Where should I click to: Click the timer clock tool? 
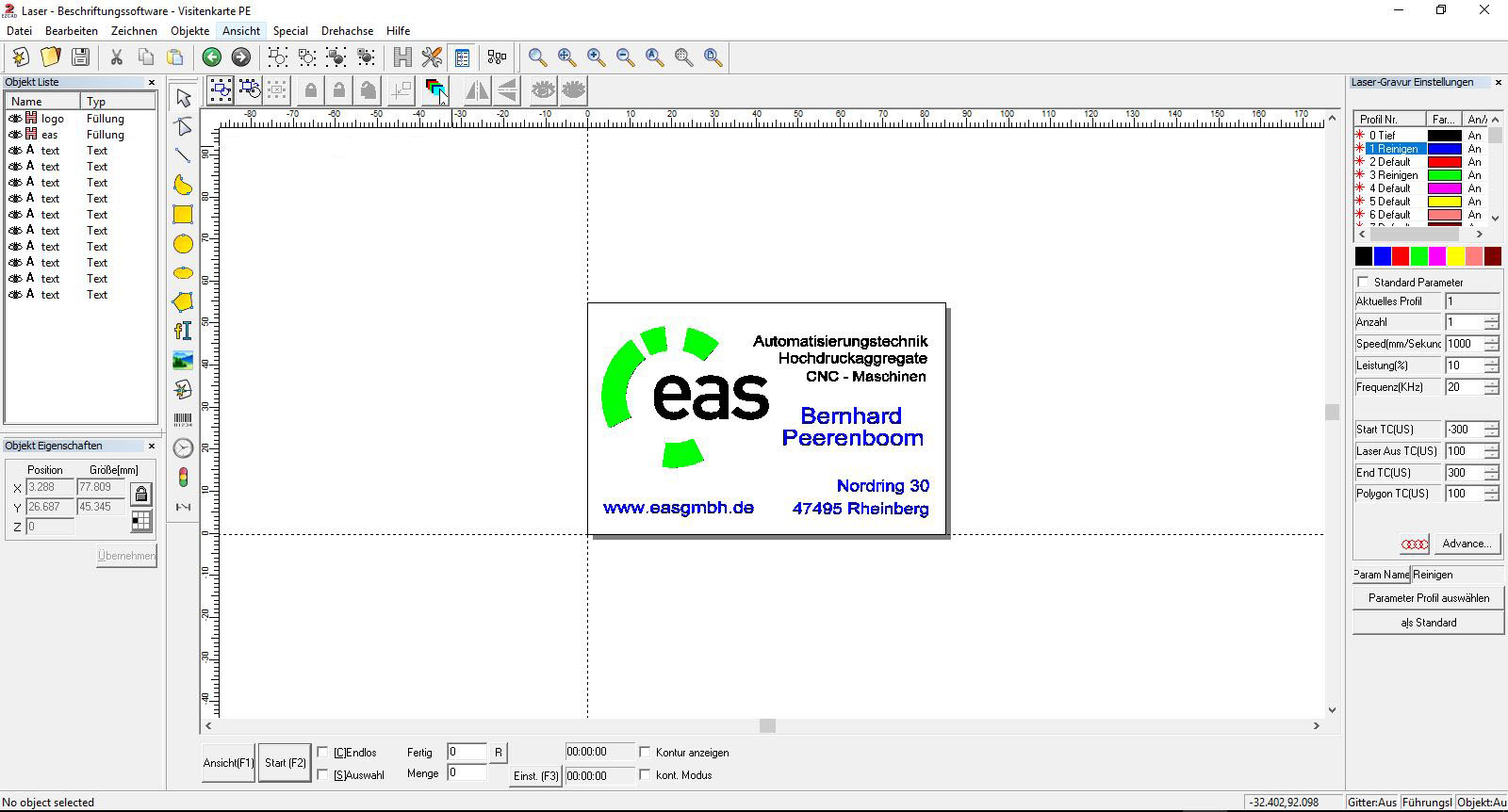point(183,448)
